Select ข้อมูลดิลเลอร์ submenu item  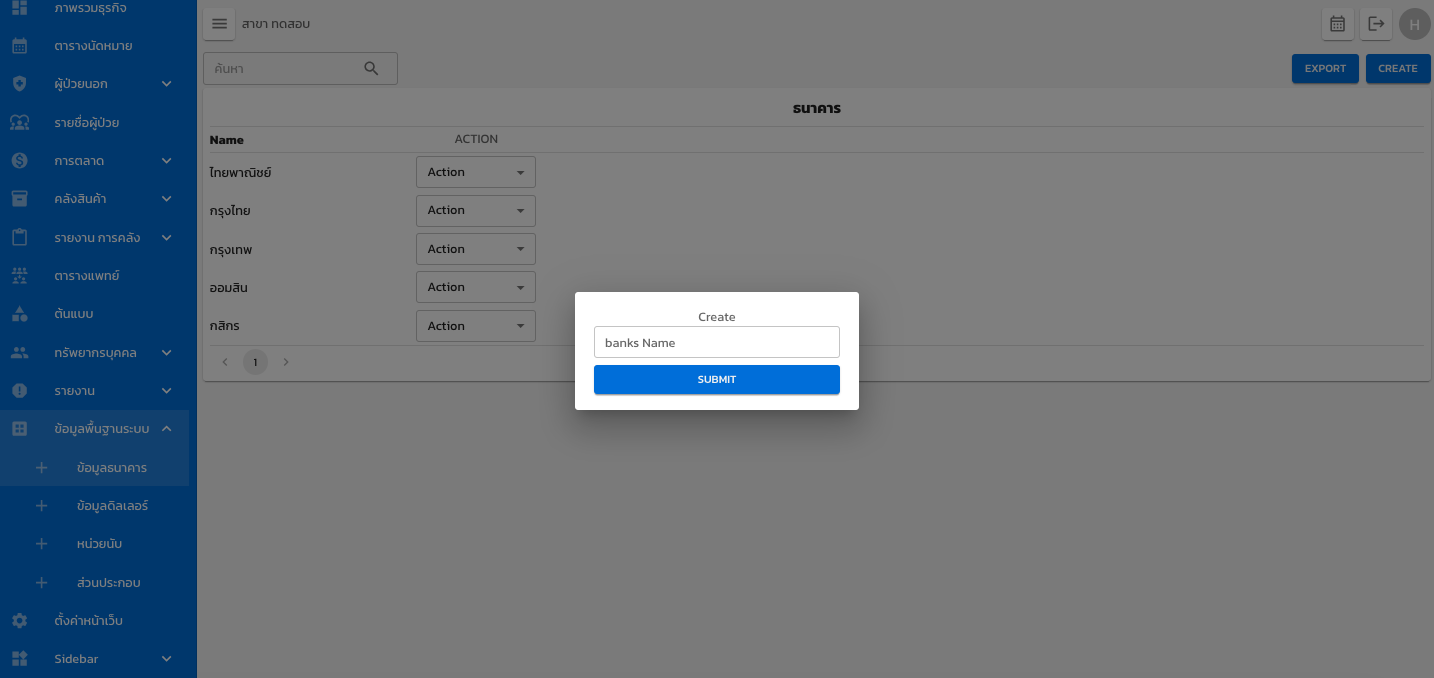click(112, 506)
